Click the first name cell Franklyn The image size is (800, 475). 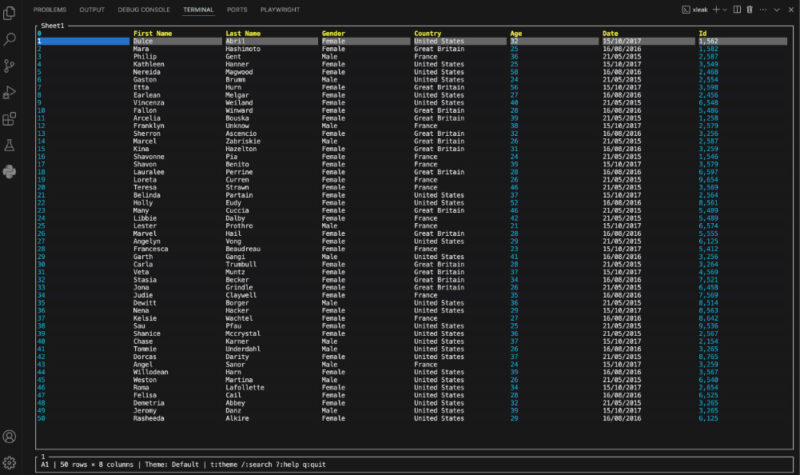pos(149,126)
